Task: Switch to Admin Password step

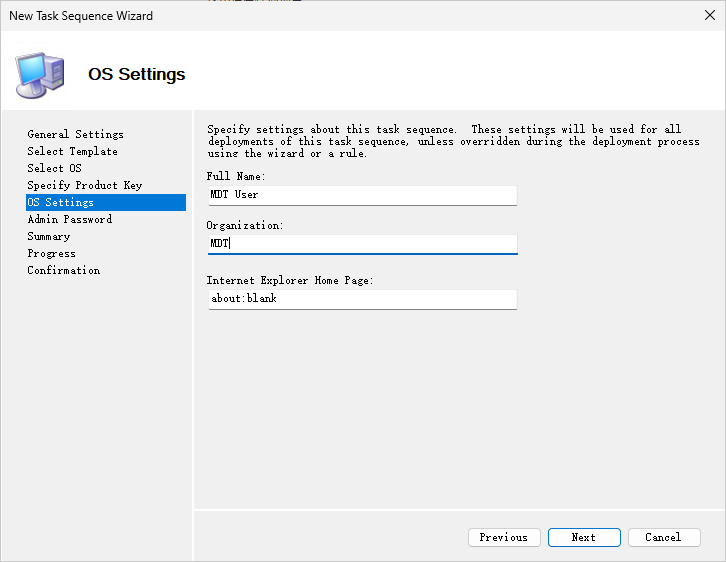Action: [70, 219]
